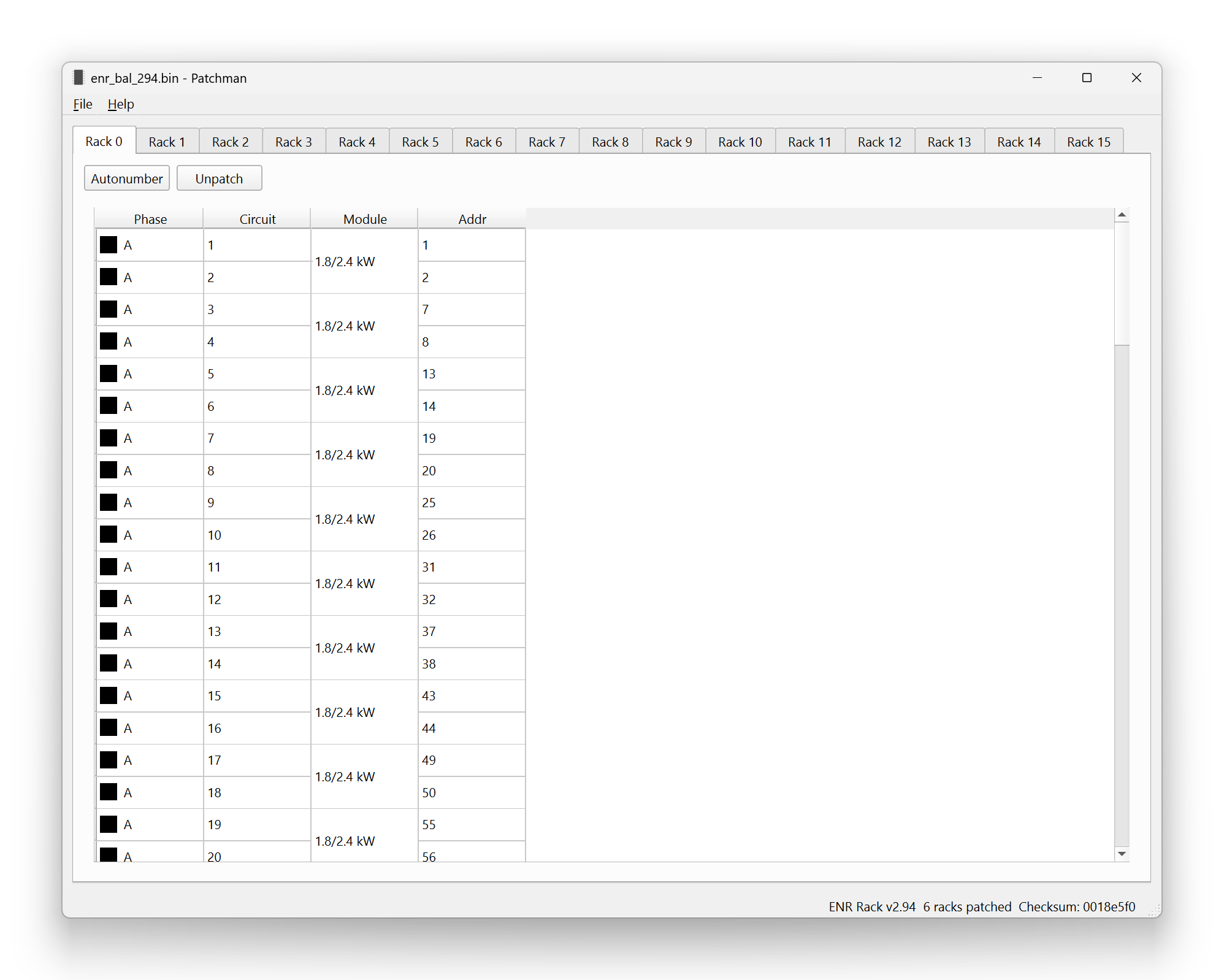Maximize the Patchman window
This screenshot has height=980, width=1224.
click(x=1087, y=78)
